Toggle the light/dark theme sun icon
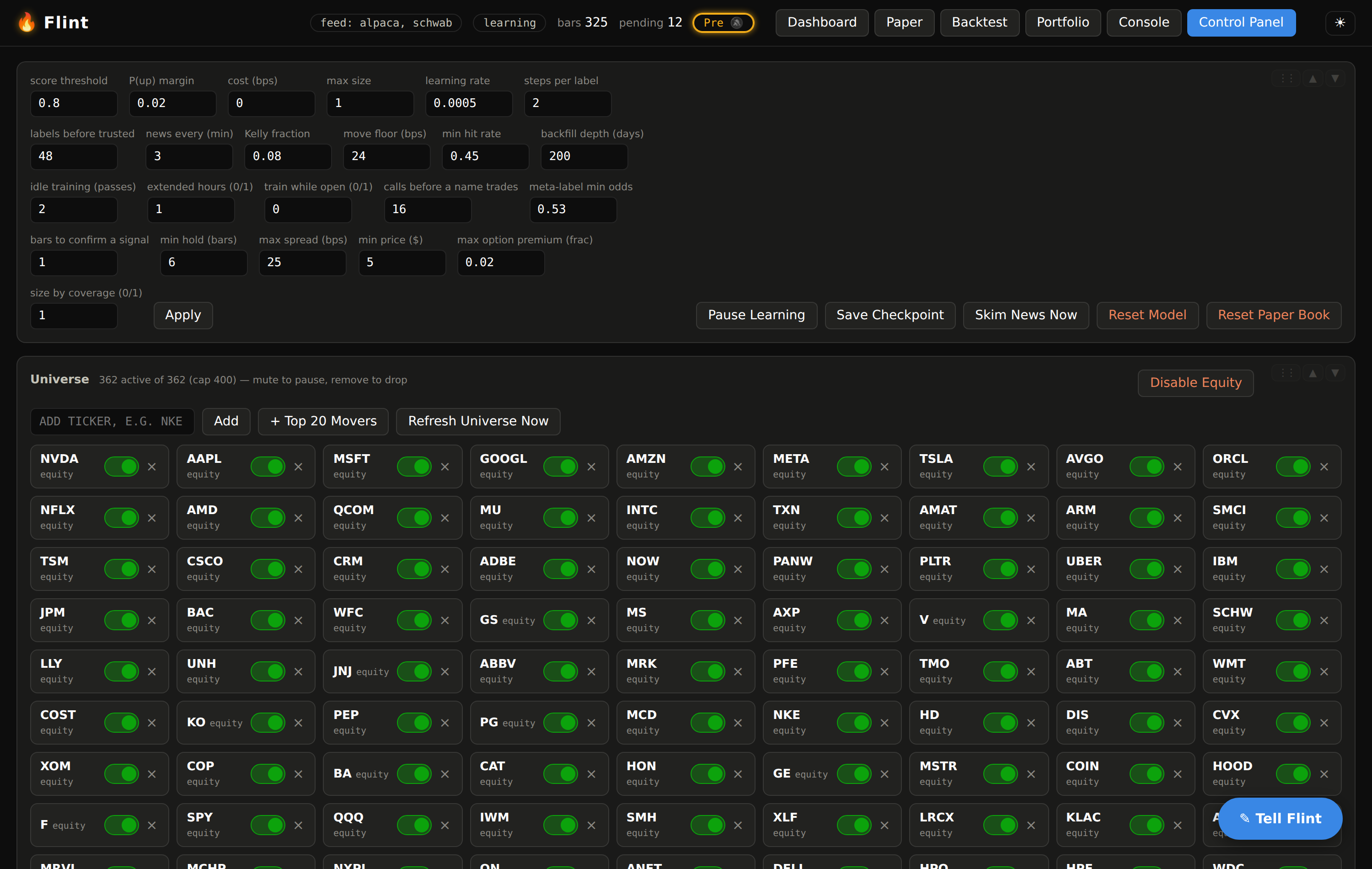The height and width of the screenshot is (869, 1372). tap(1340, 23)
